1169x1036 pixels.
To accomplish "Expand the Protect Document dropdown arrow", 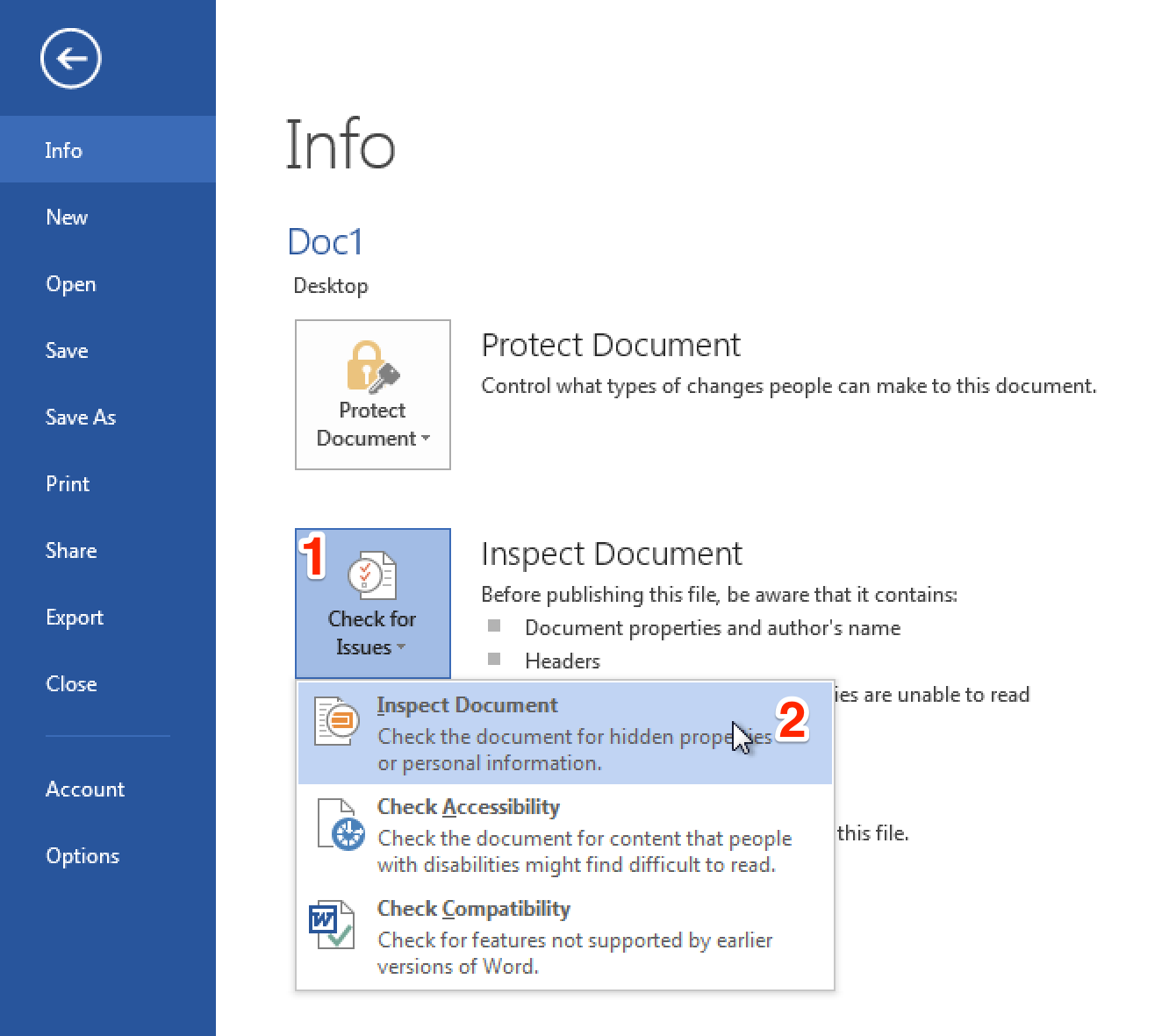I will coord(426,439).
